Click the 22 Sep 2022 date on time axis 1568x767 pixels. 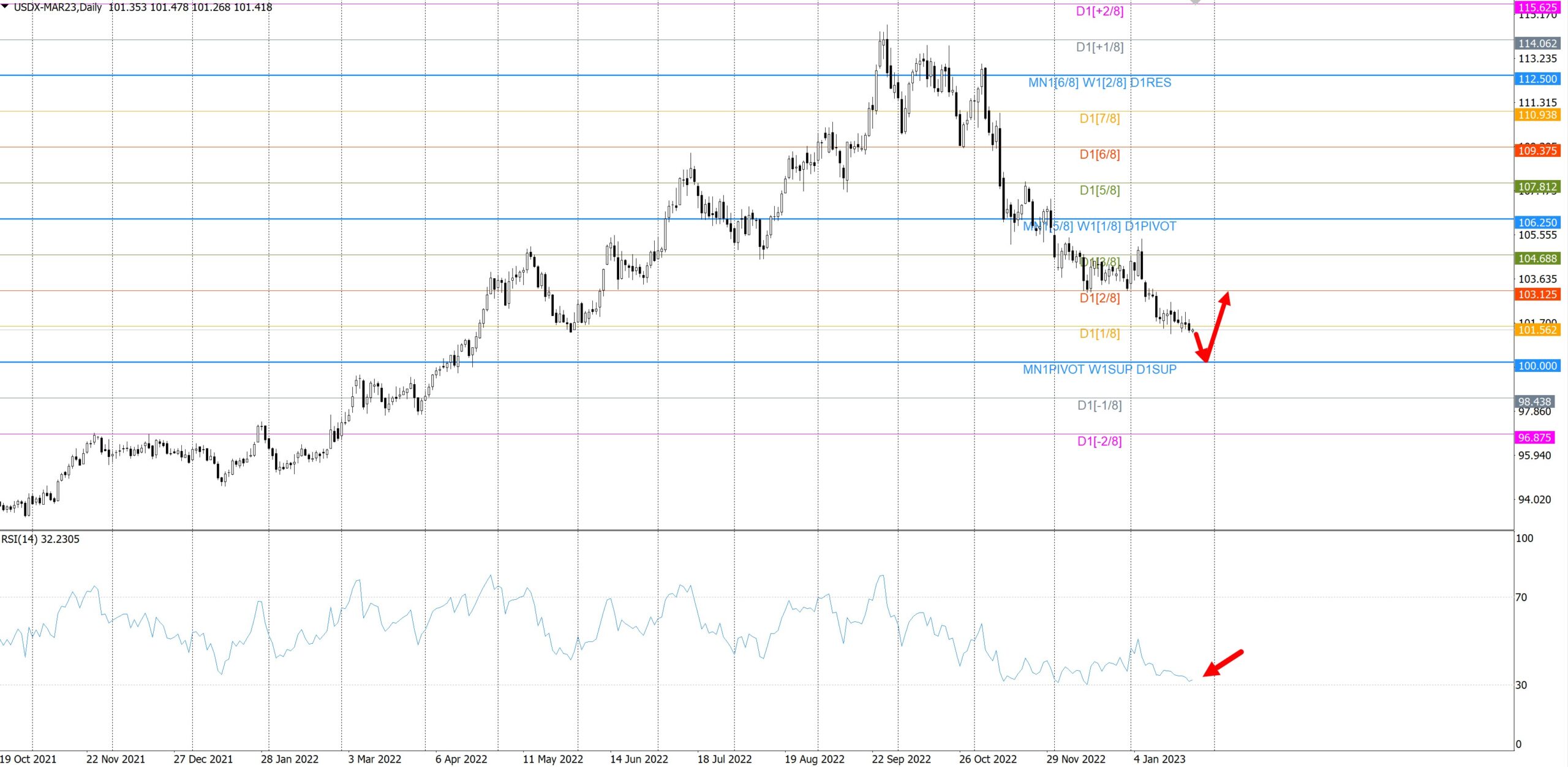[901, 759]
